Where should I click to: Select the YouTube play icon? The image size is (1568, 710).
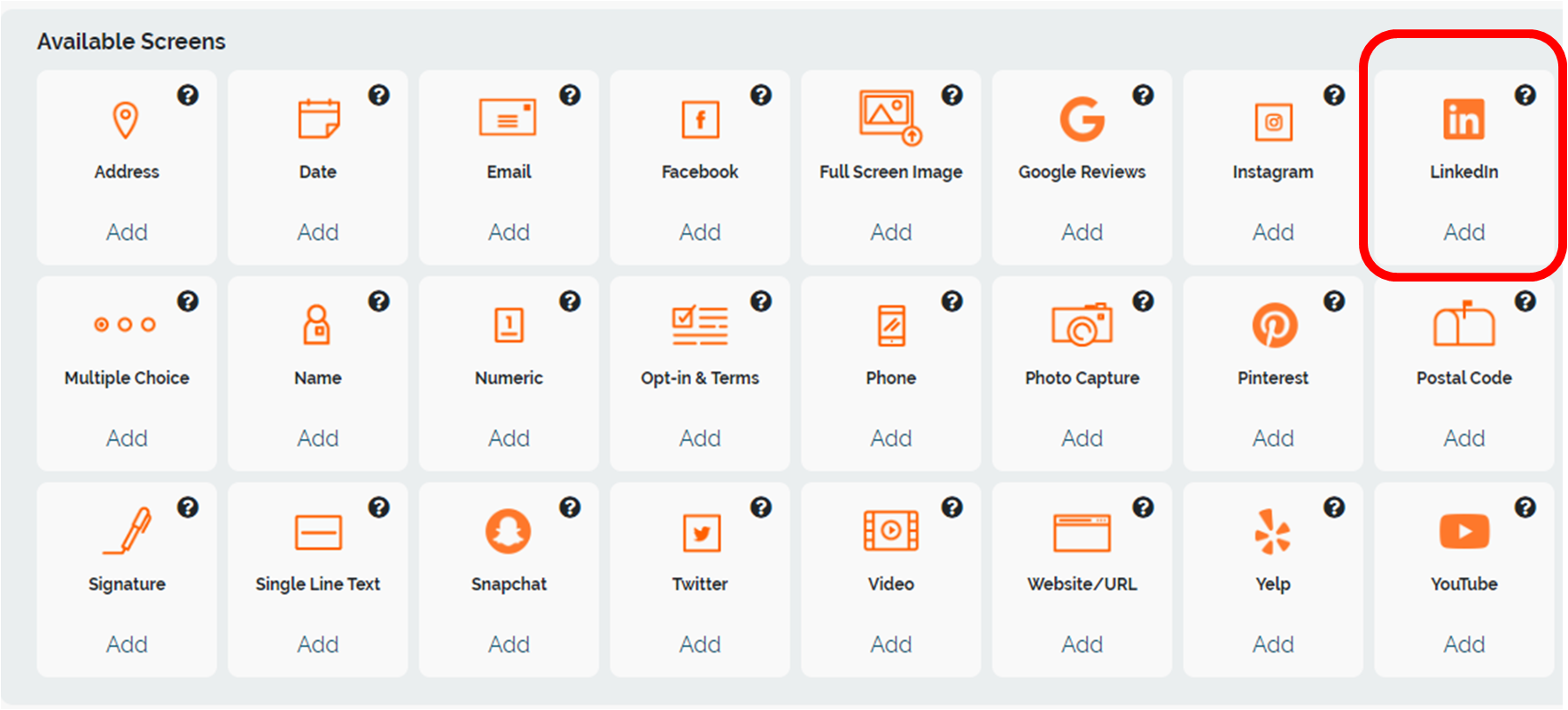(1463, 531)
